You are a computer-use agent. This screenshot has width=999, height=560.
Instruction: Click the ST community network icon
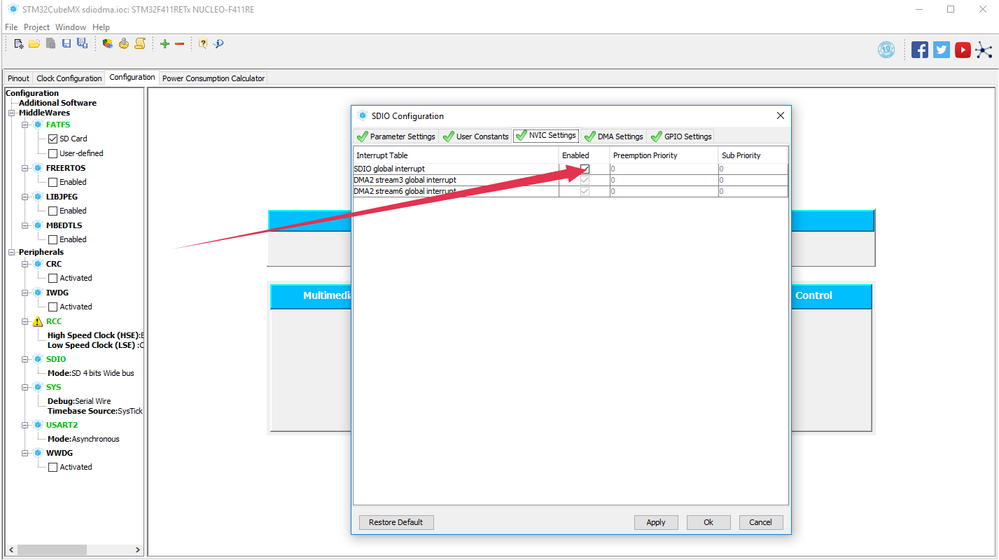(984, 50)
